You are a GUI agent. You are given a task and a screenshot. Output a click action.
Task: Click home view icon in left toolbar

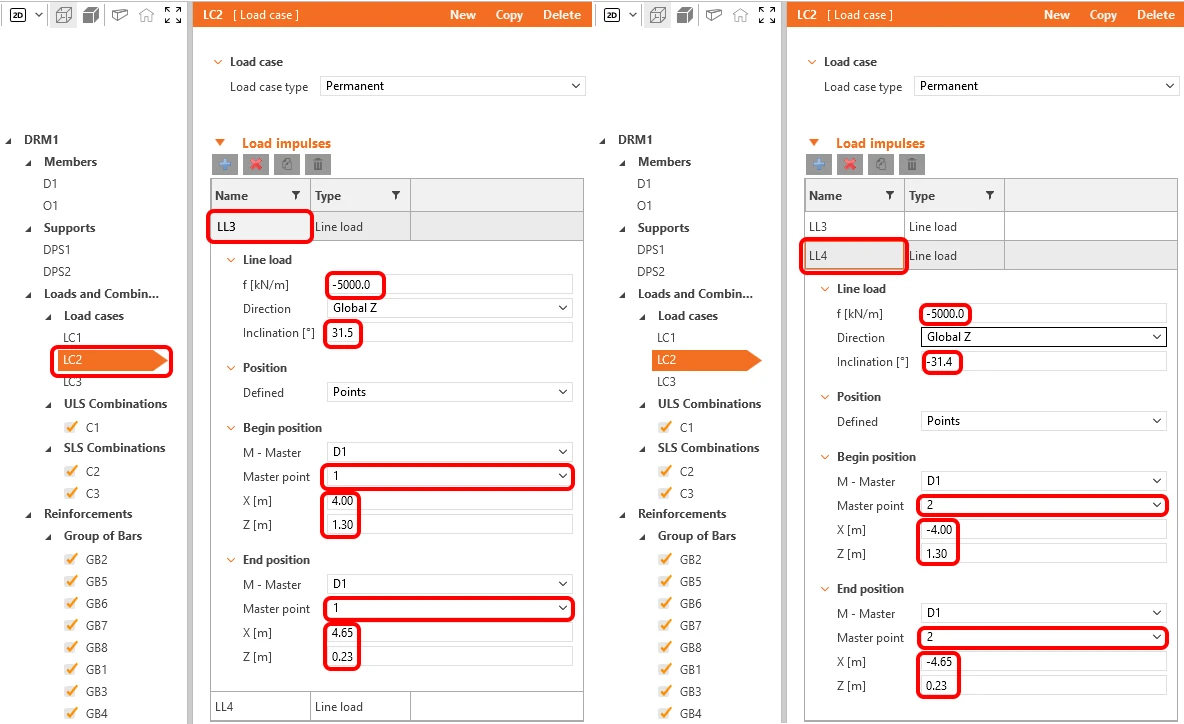pos(146,14)
